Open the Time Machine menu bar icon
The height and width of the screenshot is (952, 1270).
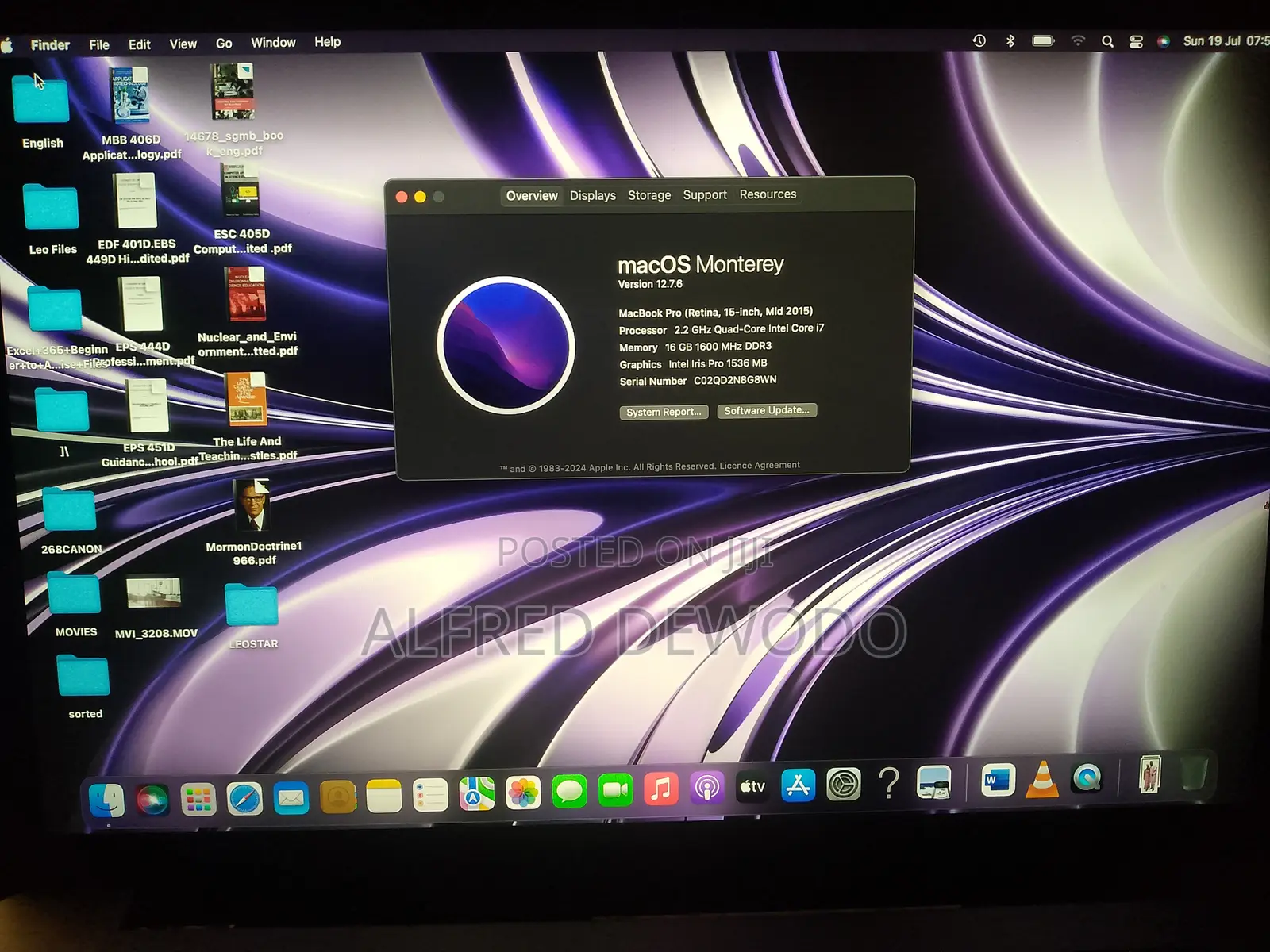[979, 40]
